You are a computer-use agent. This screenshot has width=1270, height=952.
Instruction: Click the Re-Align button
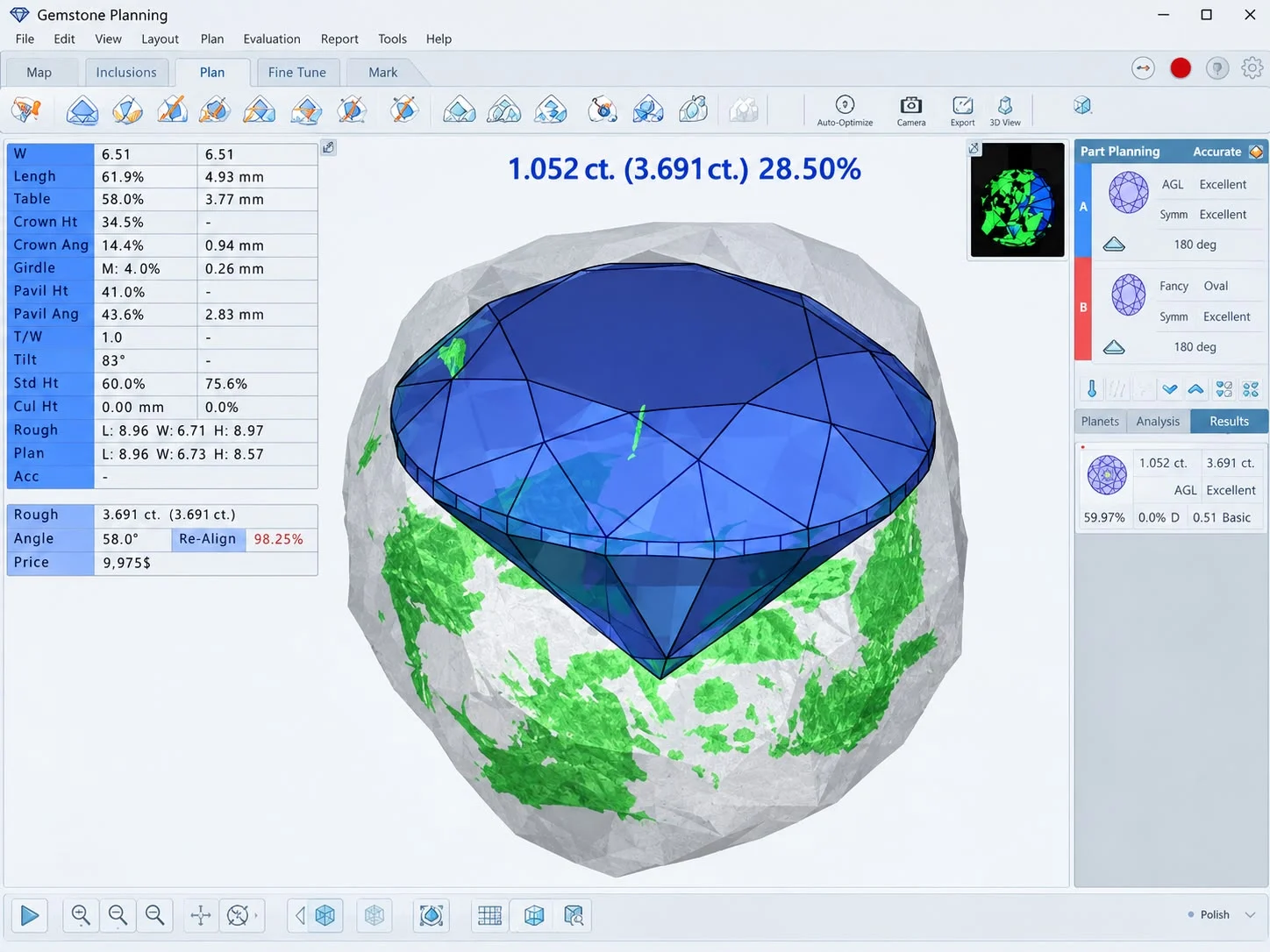point(208,539)
